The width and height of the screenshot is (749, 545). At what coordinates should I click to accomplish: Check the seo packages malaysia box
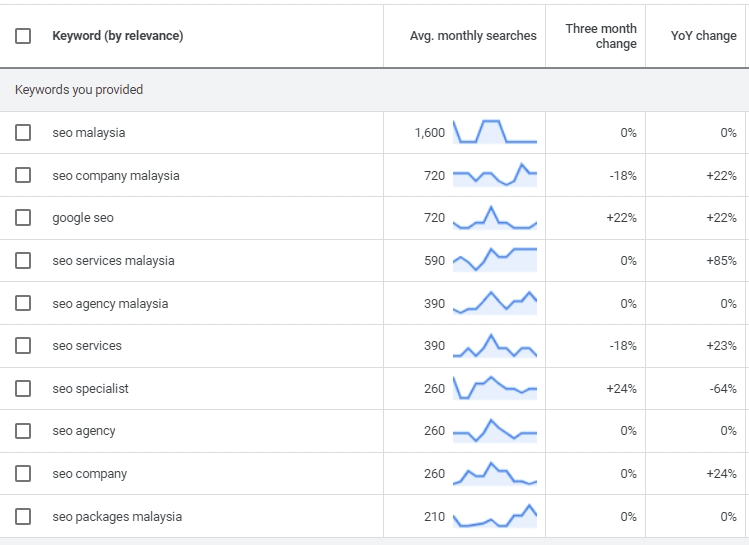point(23,517)
